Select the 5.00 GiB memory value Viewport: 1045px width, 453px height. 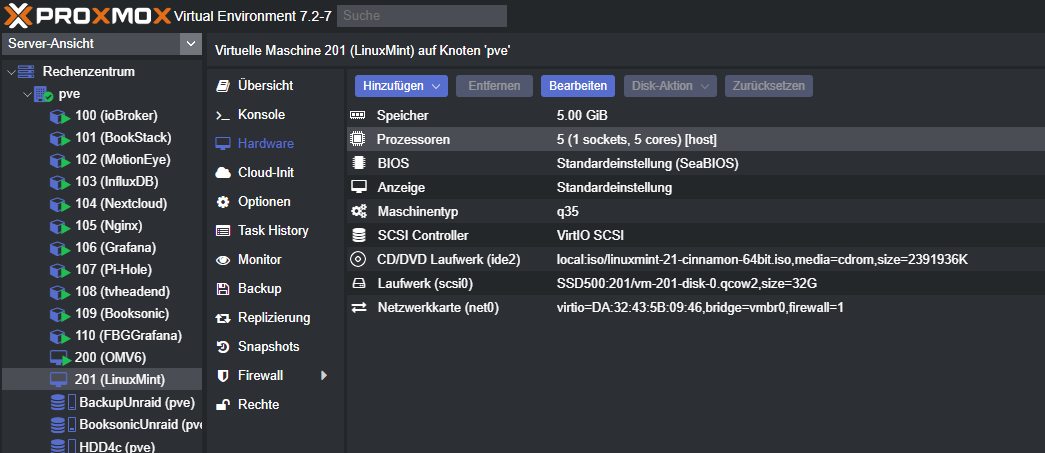pyautogui.click(x=582, y=115)
